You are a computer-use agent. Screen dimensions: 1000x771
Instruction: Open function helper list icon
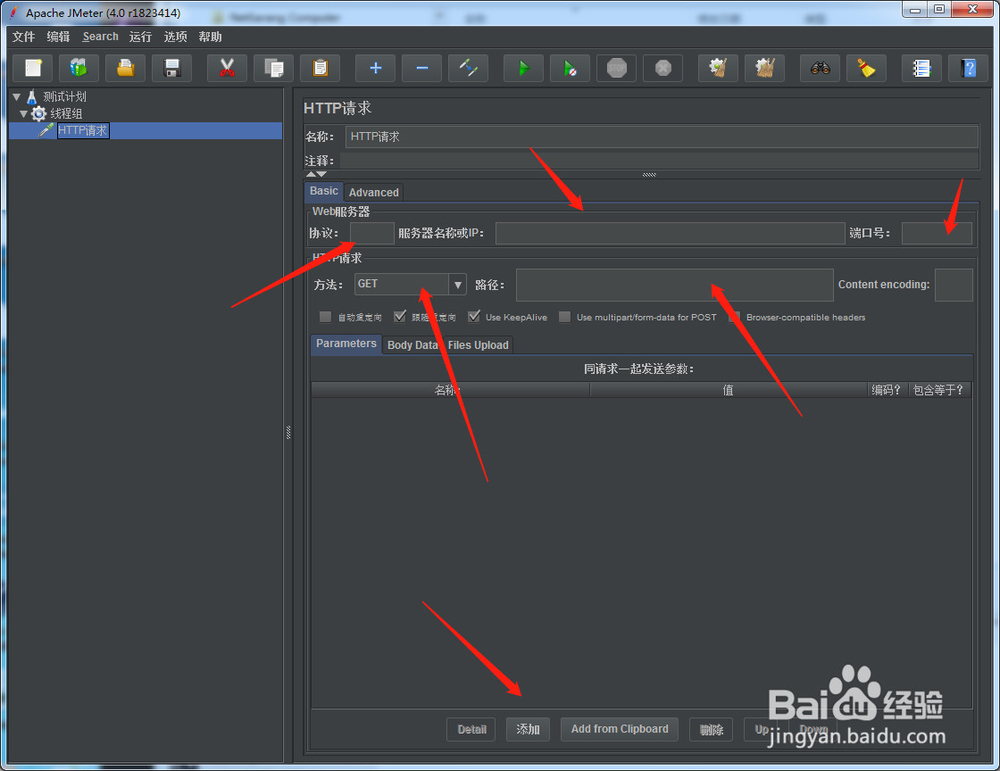[922, 68]
